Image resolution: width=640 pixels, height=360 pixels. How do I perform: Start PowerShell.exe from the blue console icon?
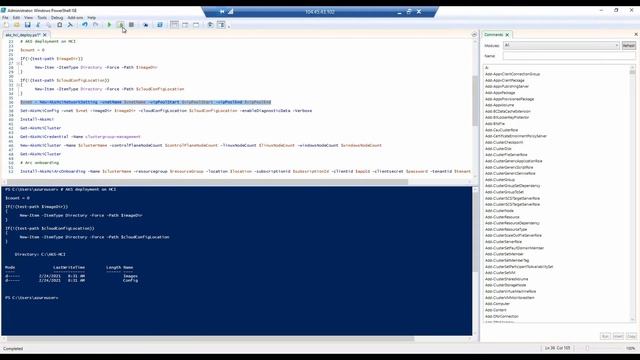pyautogui.click(x=160, y=25)
